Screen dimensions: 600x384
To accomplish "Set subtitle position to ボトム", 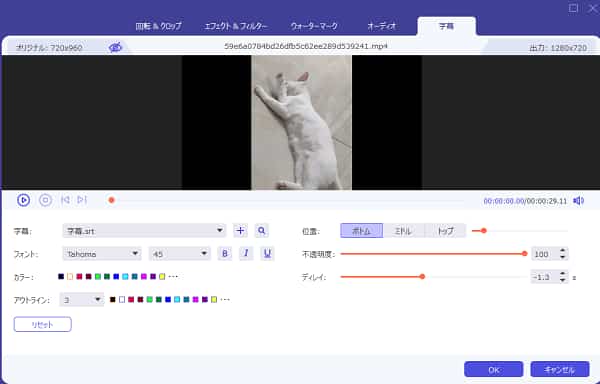I will pyautogui.click(x=362, y=231).
